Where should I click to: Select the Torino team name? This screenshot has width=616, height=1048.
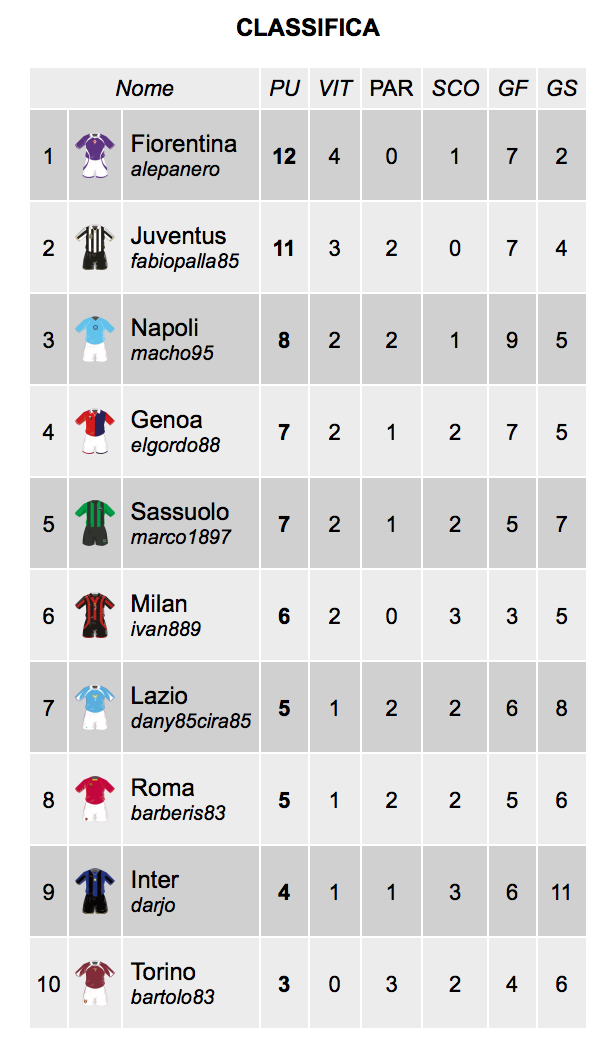tap(163, 972)
